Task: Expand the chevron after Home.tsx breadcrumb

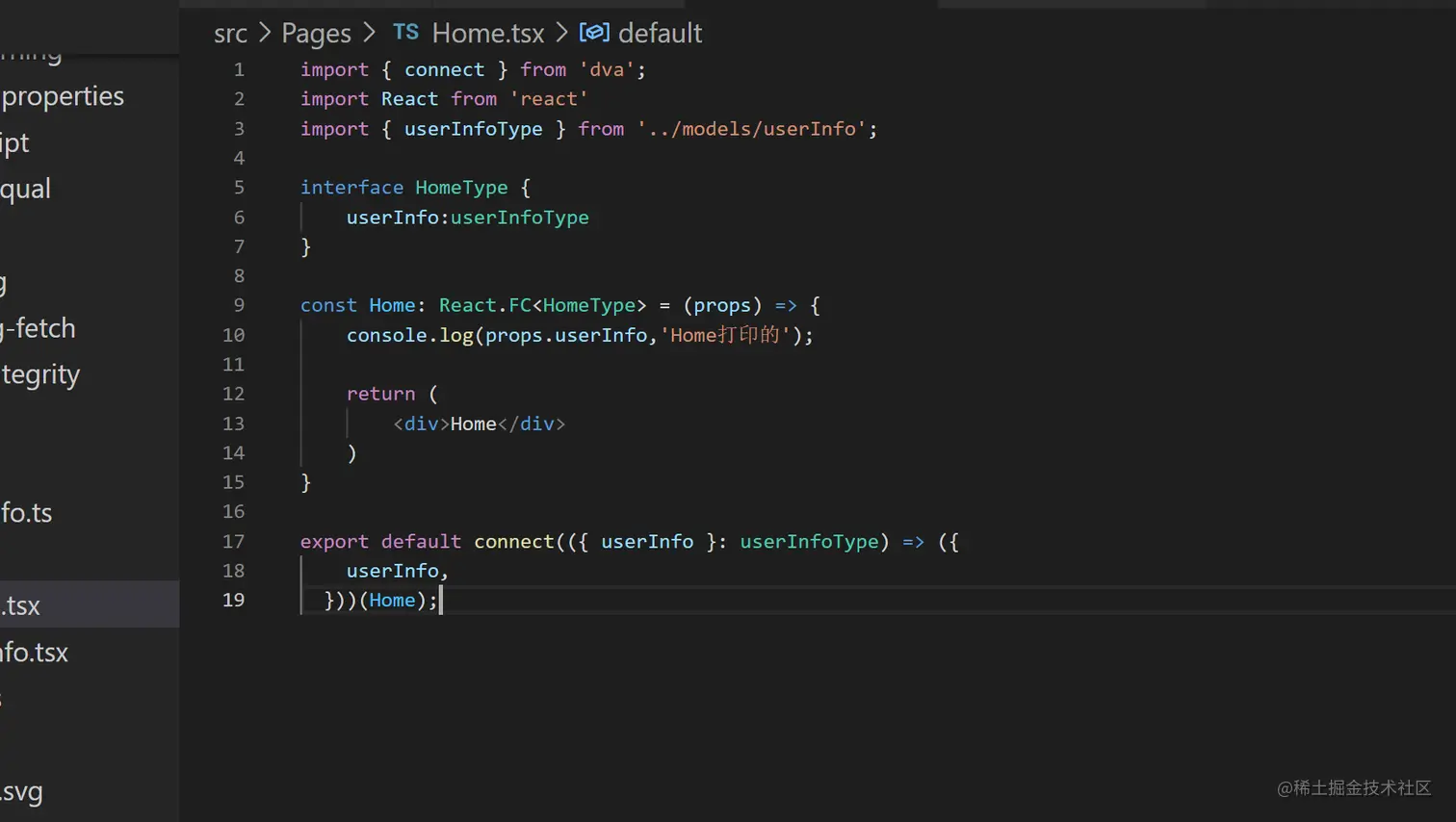Action: point(562,34)
